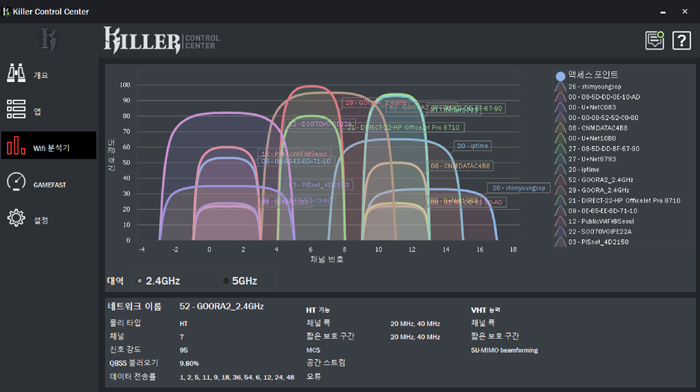Open the 앱 apps list icon

coord(16,109)
